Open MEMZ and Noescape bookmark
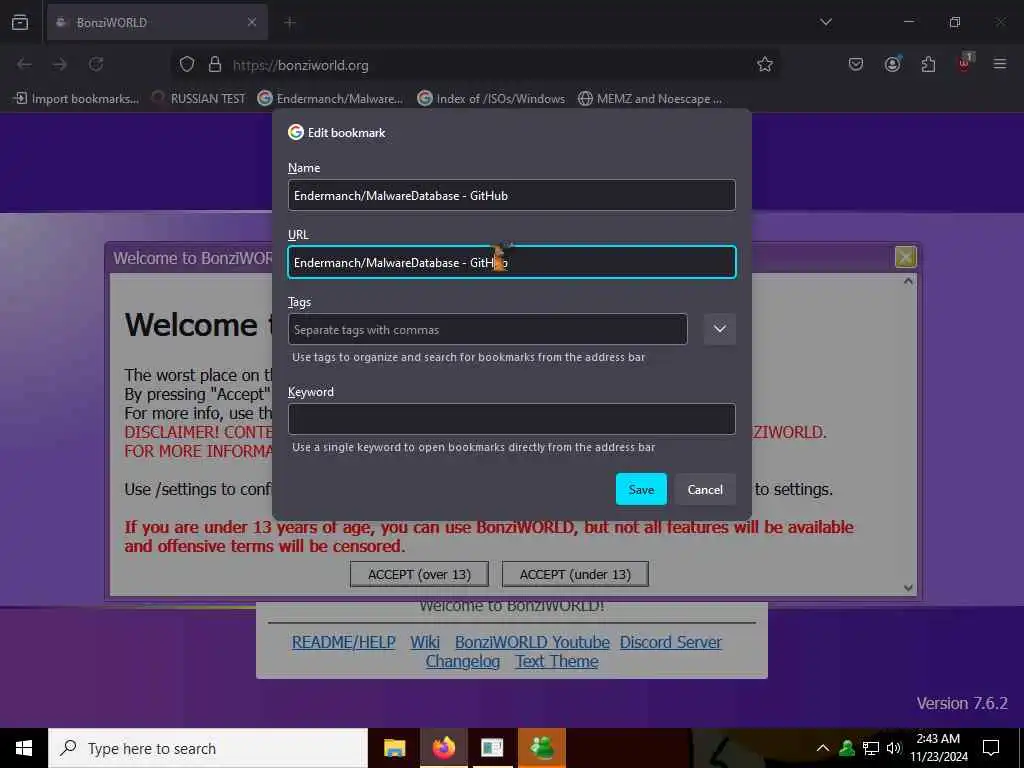1024x768 pixels. [650, 99]
